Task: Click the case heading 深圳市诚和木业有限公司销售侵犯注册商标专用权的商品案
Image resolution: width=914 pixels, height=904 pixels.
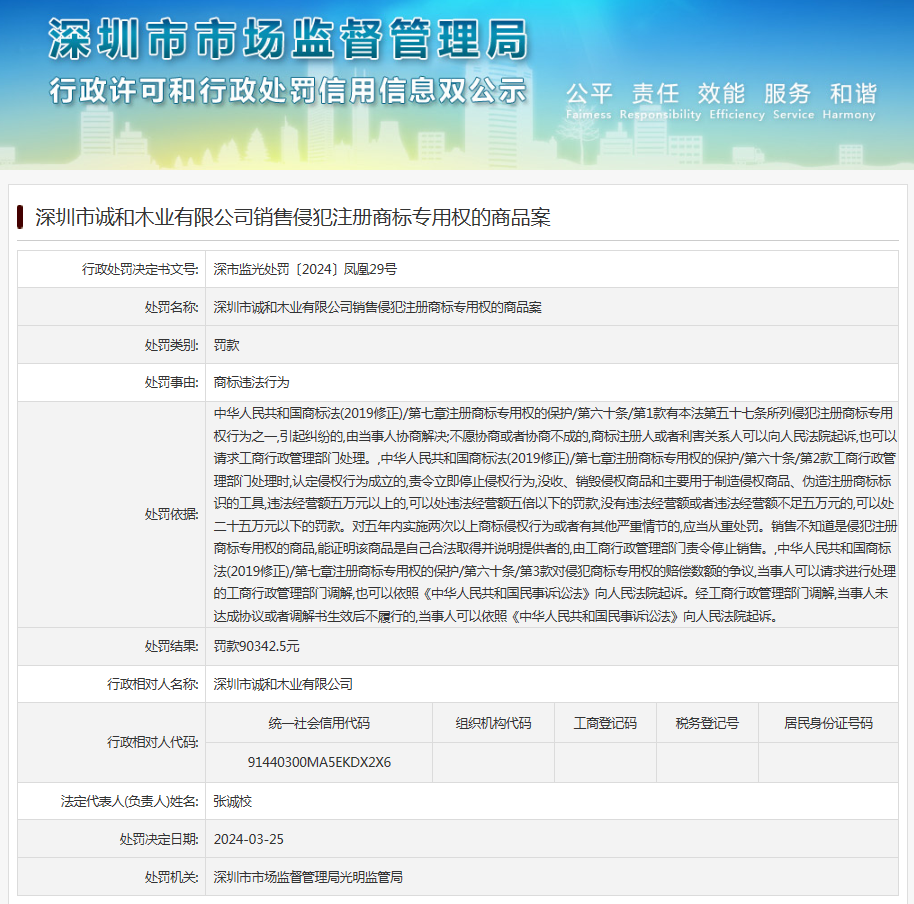Action: tap(293, 217)
